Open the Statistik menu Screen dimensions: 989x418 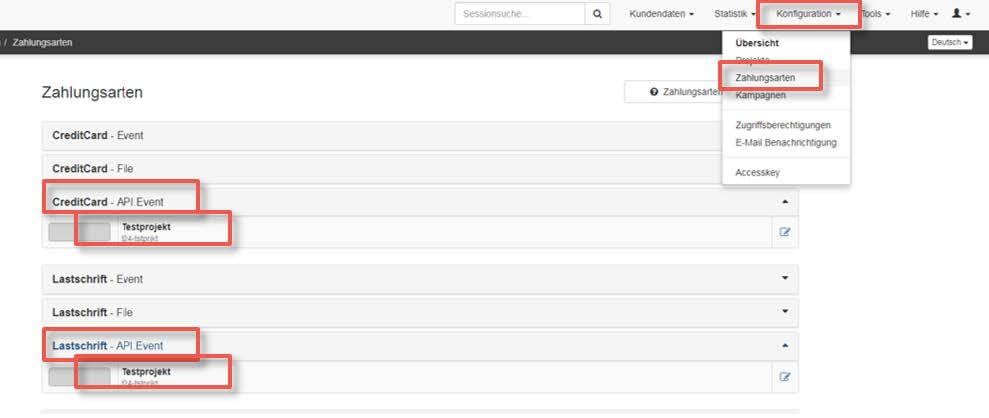734,14
